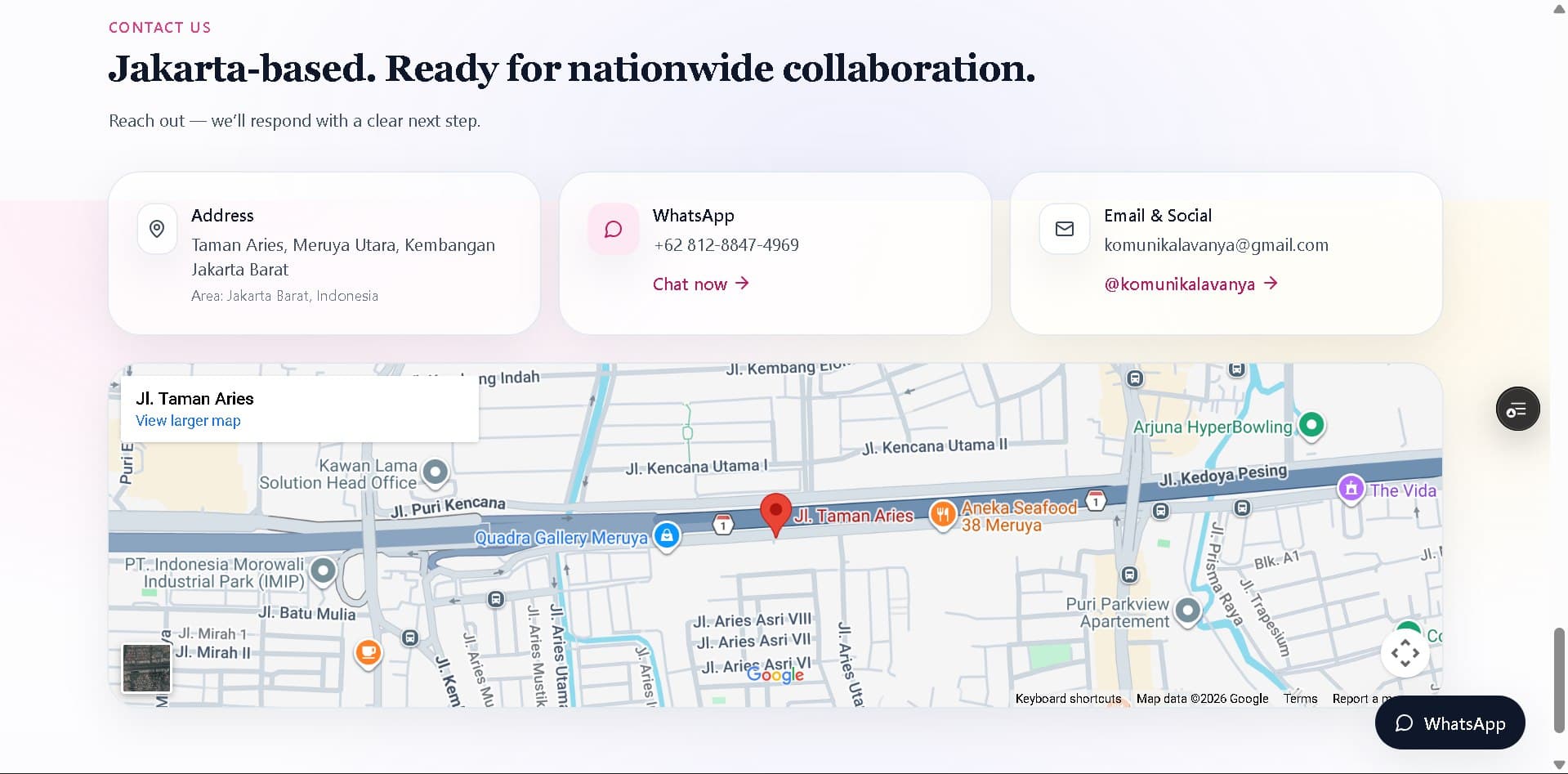Open map Keyboard shortcuts

[x=1068, y=699]
